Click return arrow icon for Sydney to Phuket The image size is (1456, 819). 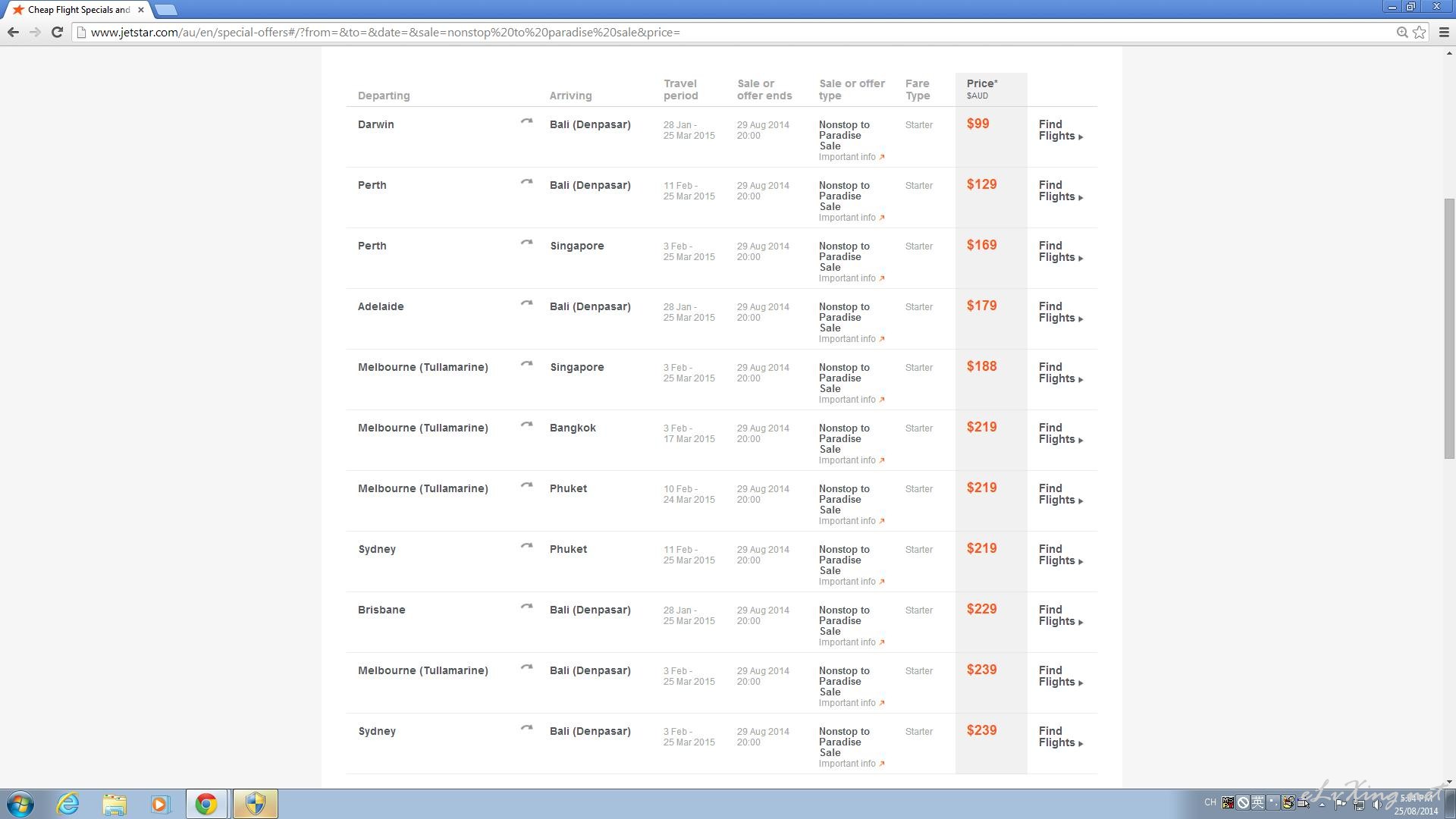[x=526, y=546]
